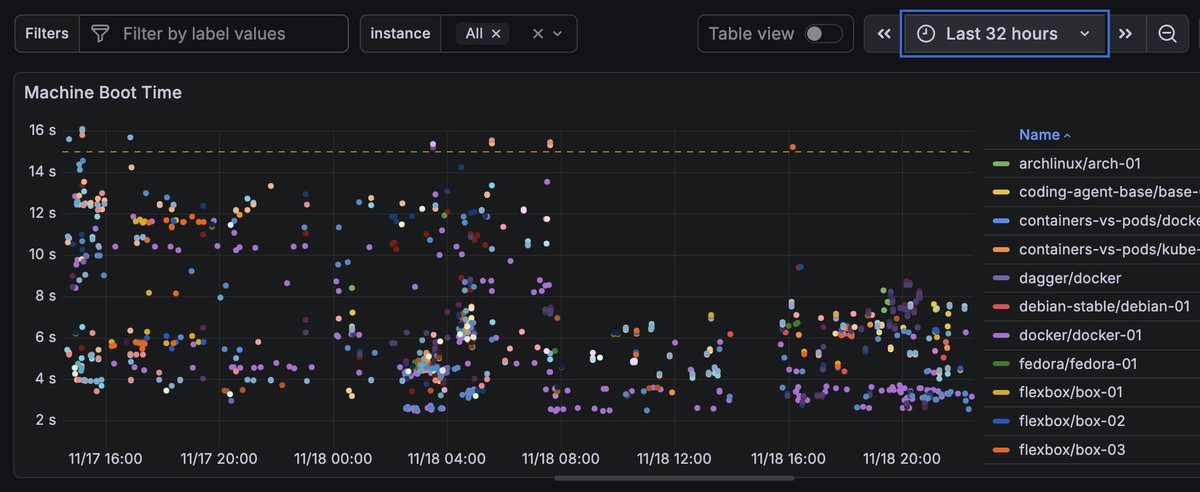Click the Filters label button

(47, 34)
